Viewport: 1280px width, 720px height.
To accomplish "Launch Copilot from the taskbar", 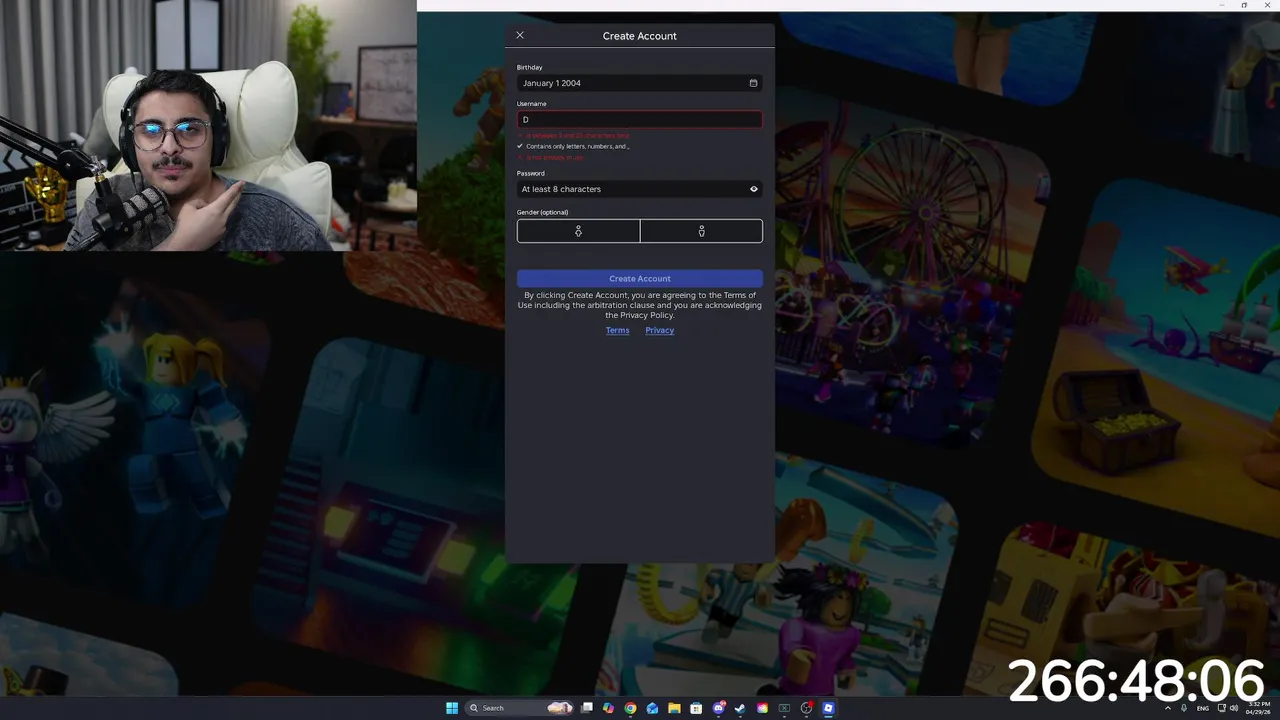I will (608, 708).
